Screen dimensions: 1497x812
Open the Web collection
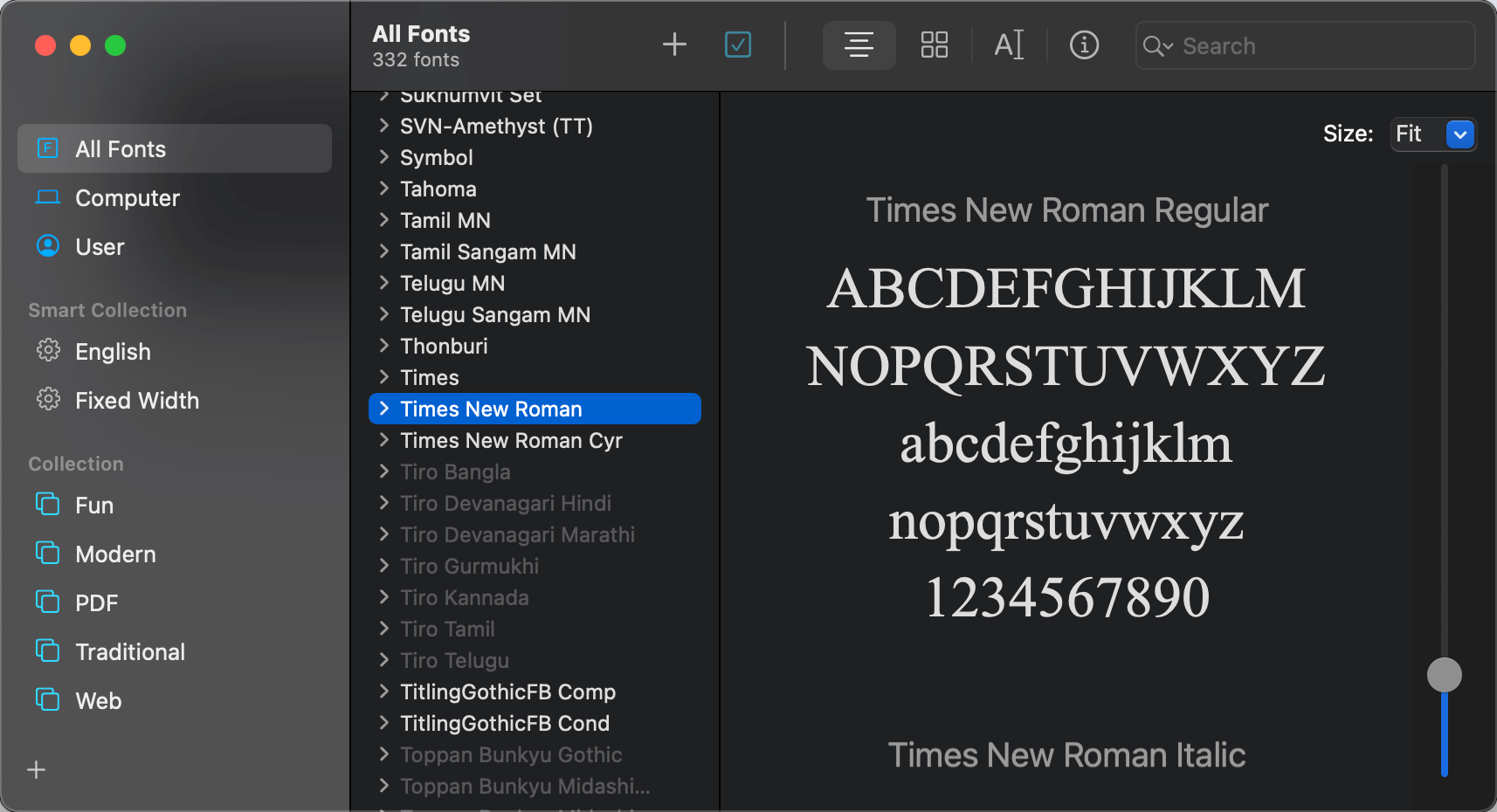pos(175,700)
